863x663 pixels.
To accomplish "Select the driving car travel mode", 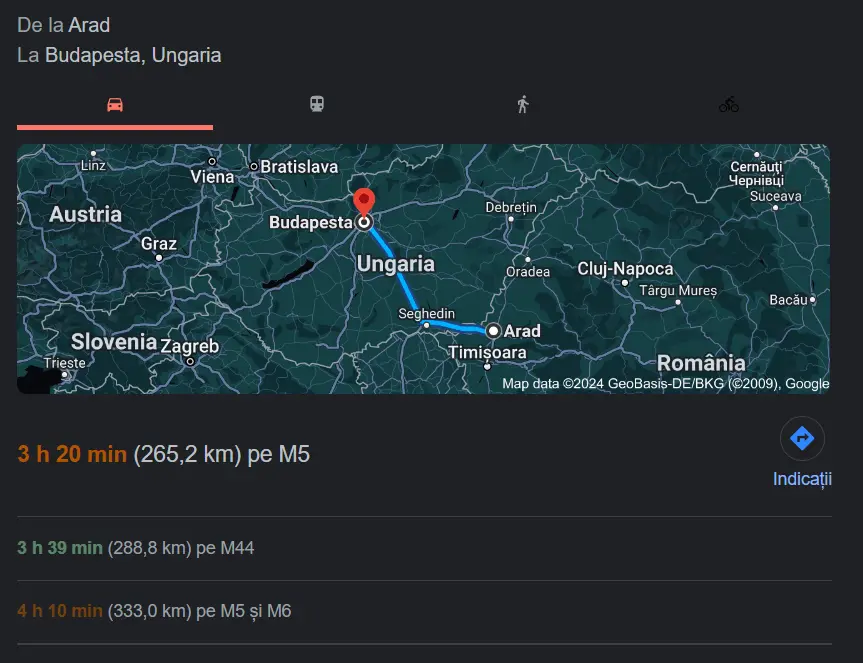I will [114, 105].
